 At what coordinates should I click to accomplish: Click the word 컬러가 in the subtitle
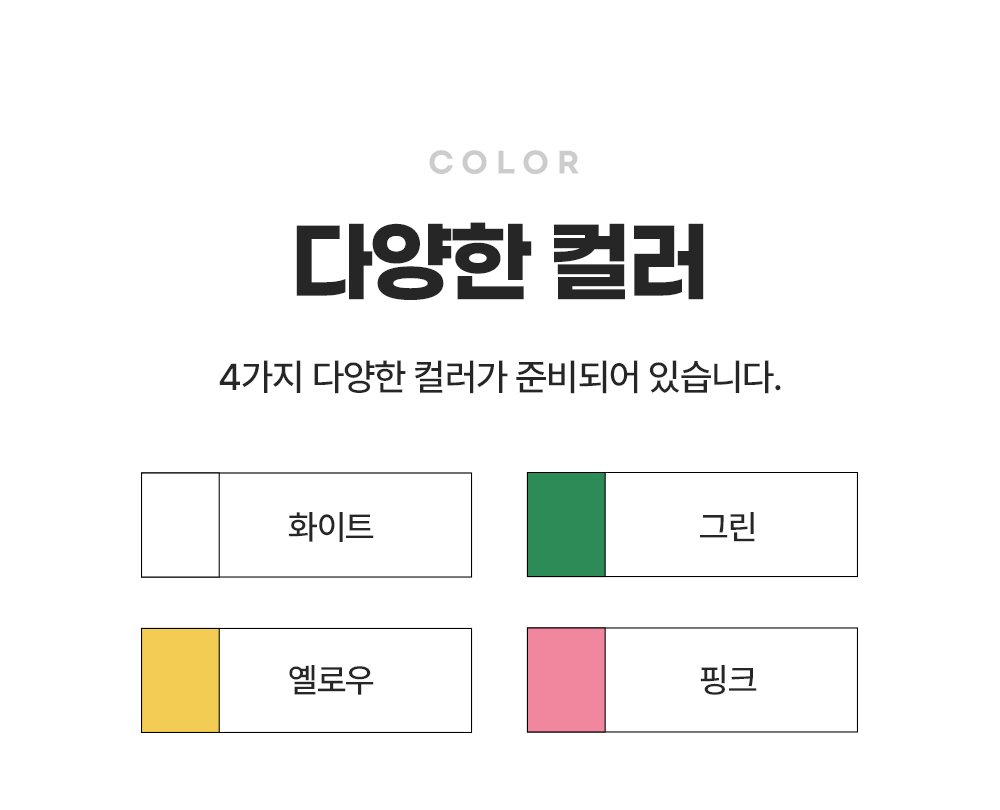click(460, 377)
